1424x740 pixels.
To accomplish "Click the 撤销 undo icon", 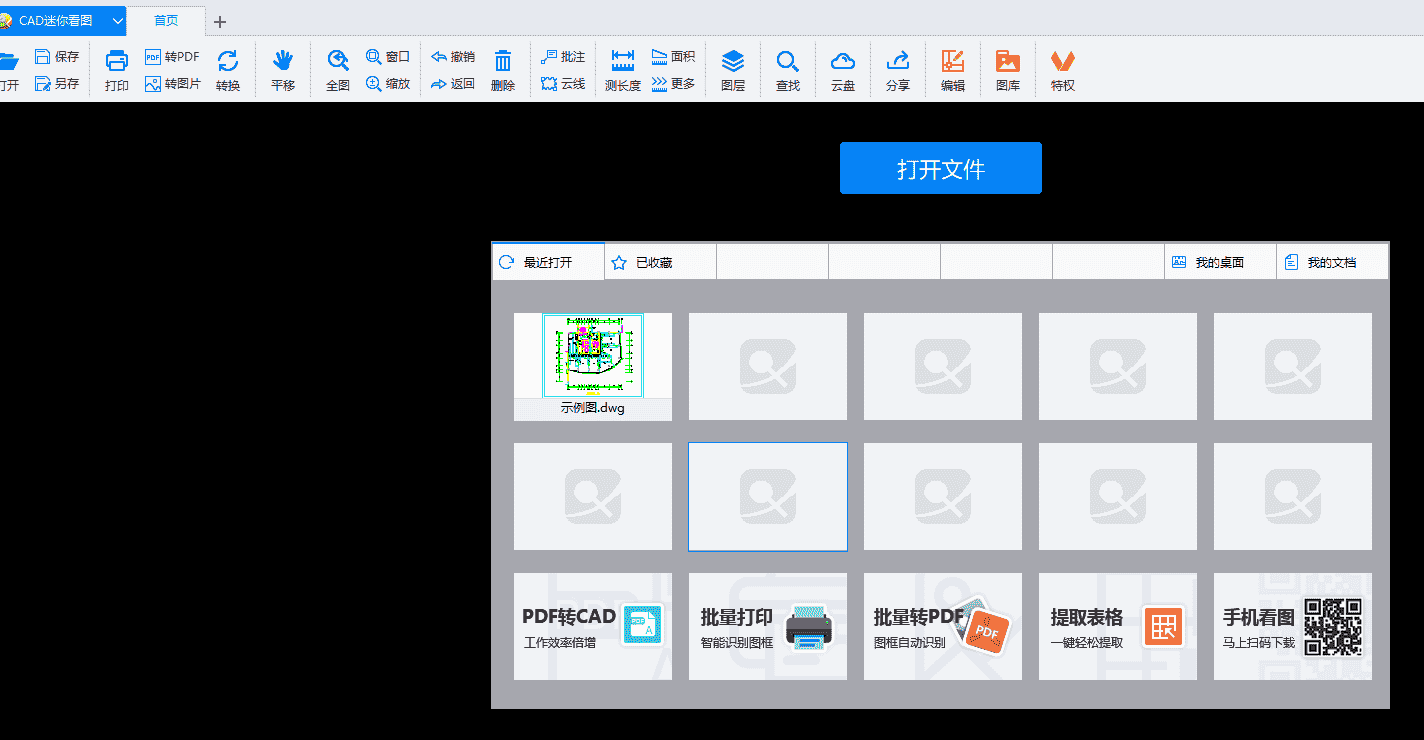I will pyautogui.click(x=450, y=57).
